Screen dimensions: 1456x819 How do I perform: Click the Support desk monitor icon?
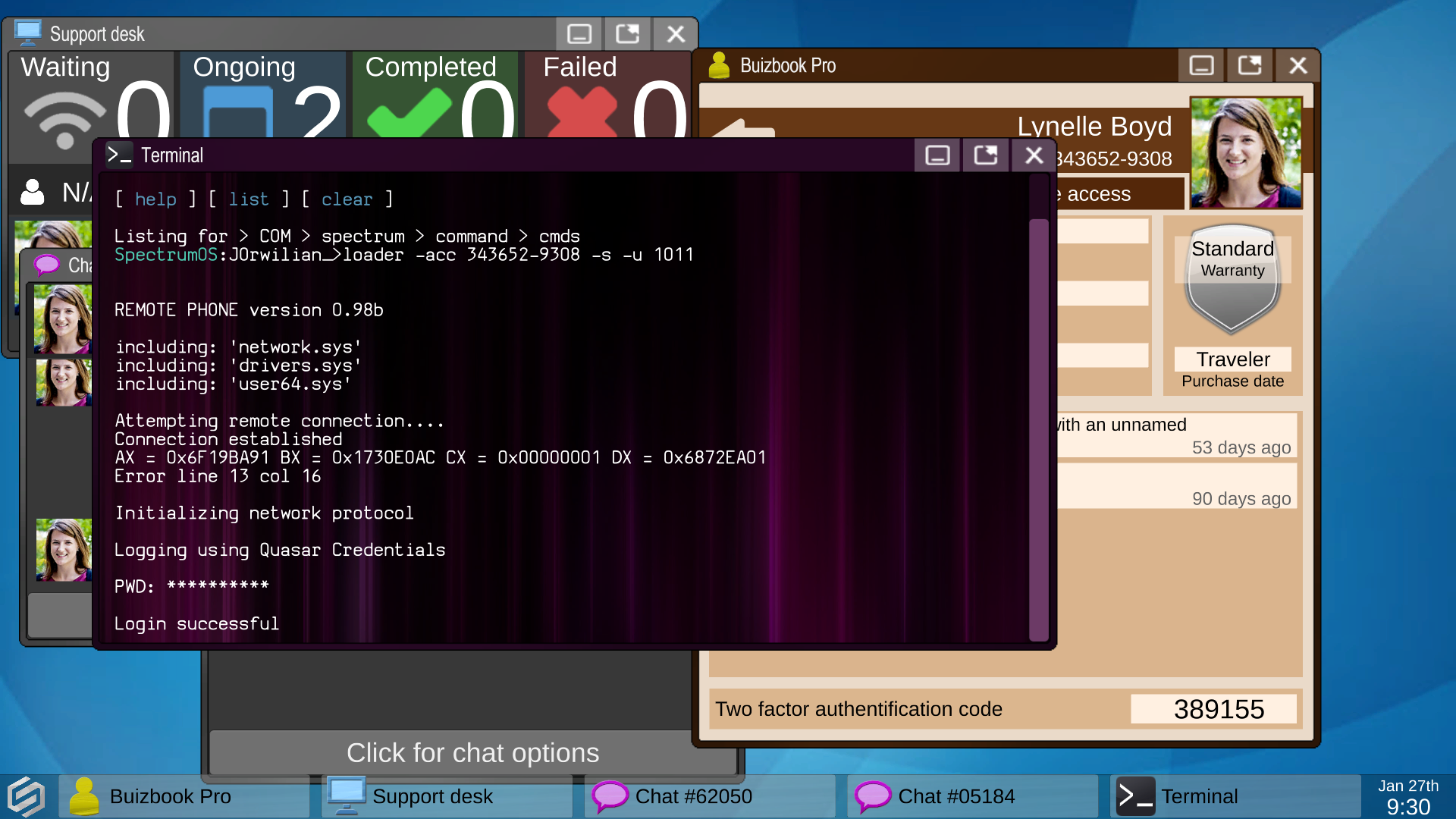click(28, 33)
